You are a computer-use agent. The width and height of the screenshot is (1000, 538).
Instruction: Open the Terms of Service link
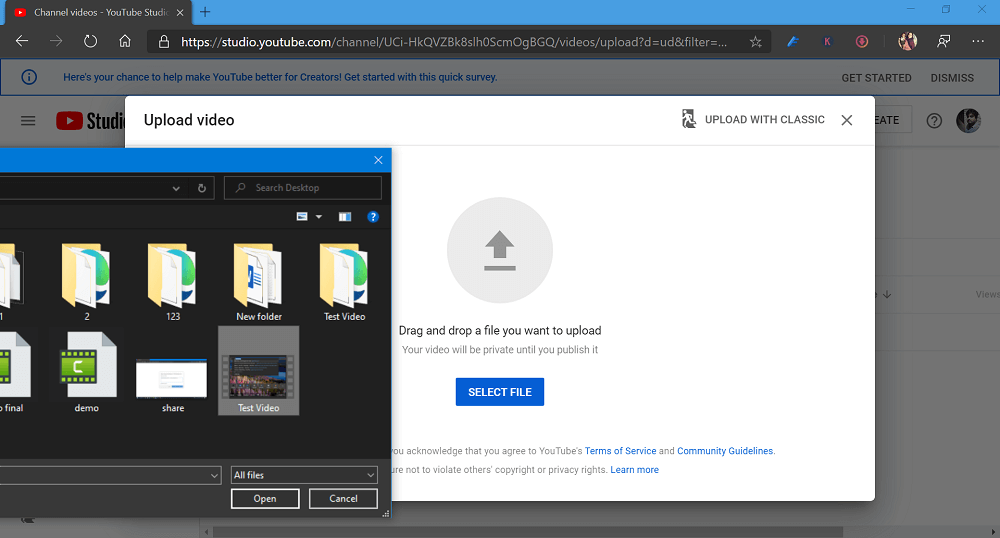tap(621, 451)
